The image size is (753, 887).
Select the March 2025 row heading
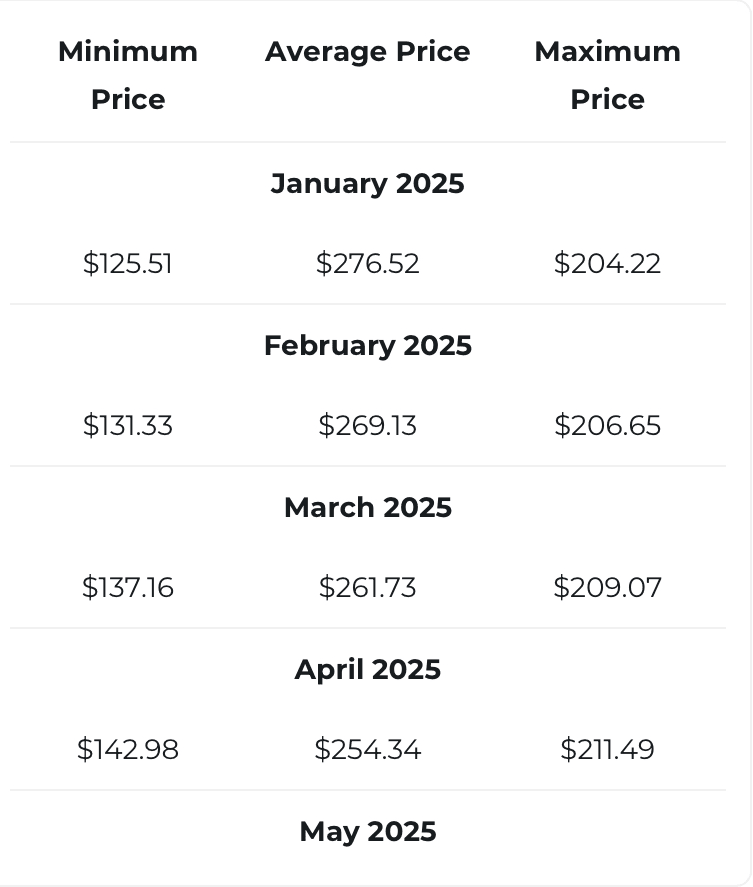pyautogui.click(x=368, y=507)
